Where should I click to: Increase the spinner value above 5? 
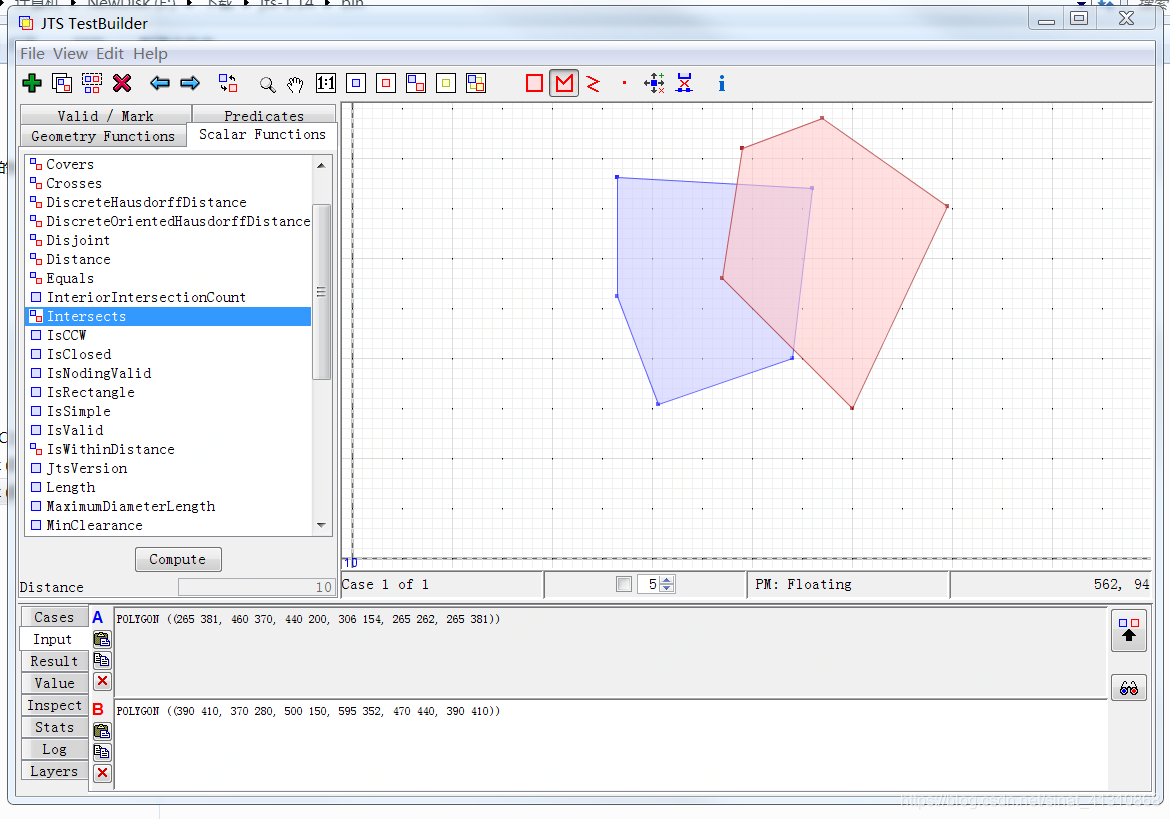tap(667, 580)
